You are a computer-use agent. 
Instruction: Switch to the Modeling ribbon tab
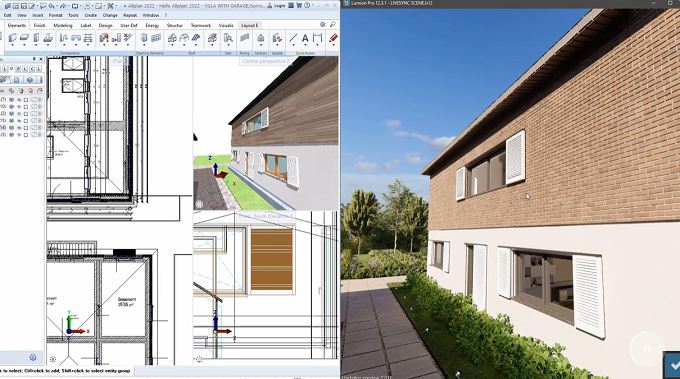pyautogui.click(x=63, y=25)
